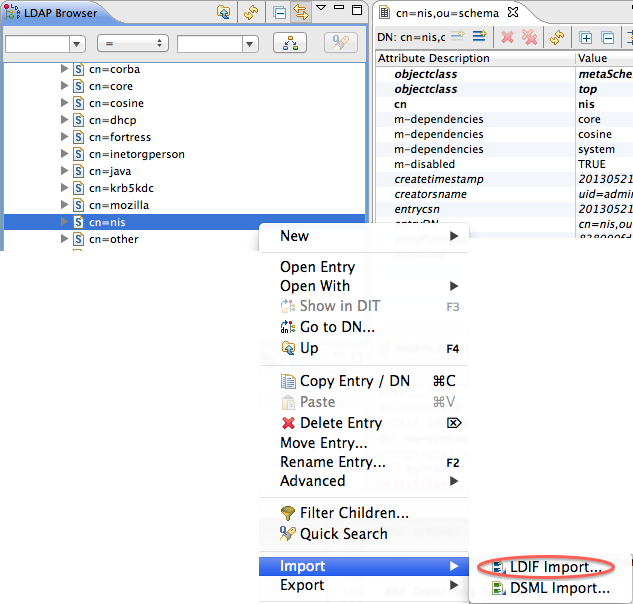This screenshot has height=604, width=633.
Task: Open the equals operator dropdown in quick search
Action: pyautogui.click(x=132, y=44)
